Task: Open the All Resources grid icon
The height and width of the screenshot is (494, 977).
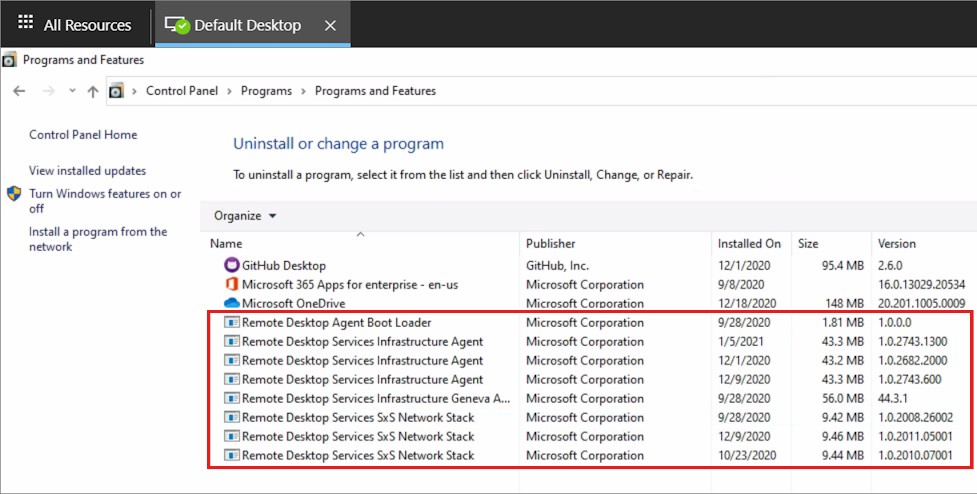Action: pyautogui.click(x=25, y=22)
